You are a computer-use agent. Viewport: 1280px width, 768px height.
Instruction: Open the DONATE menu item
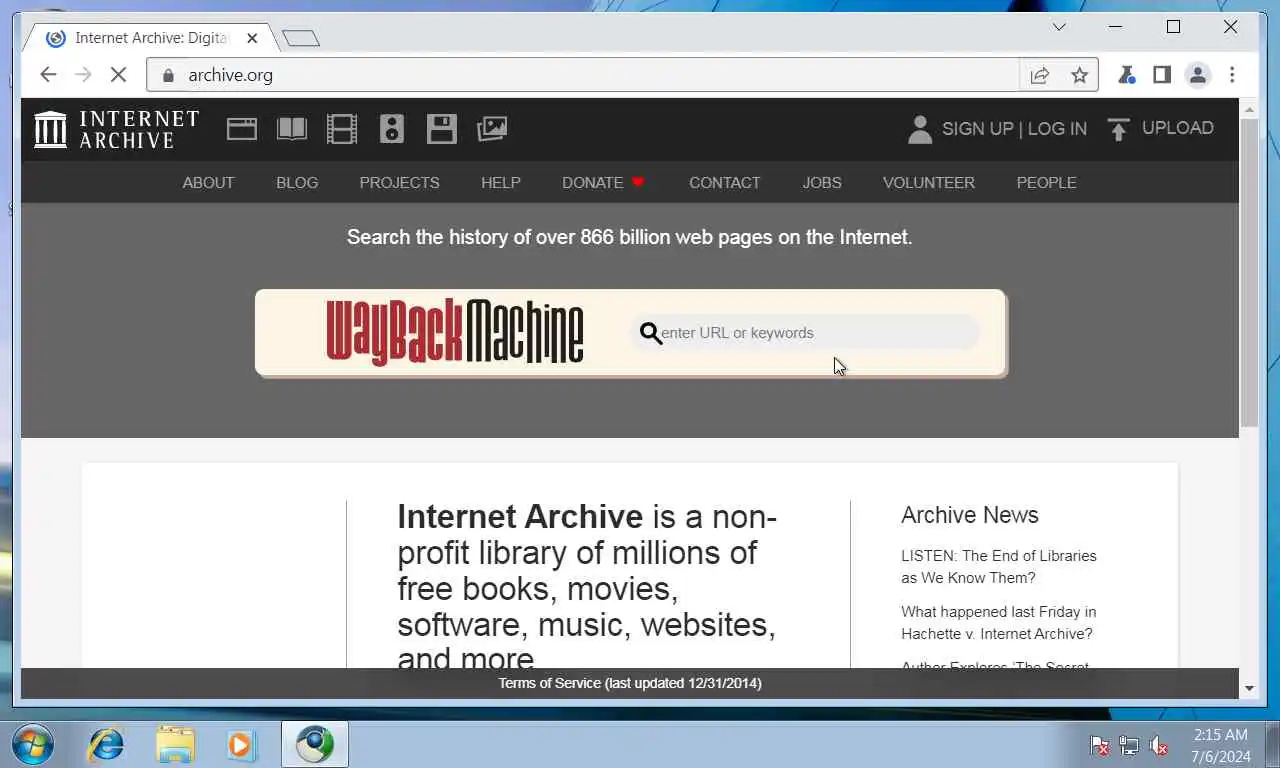click(x=603, y=183)
